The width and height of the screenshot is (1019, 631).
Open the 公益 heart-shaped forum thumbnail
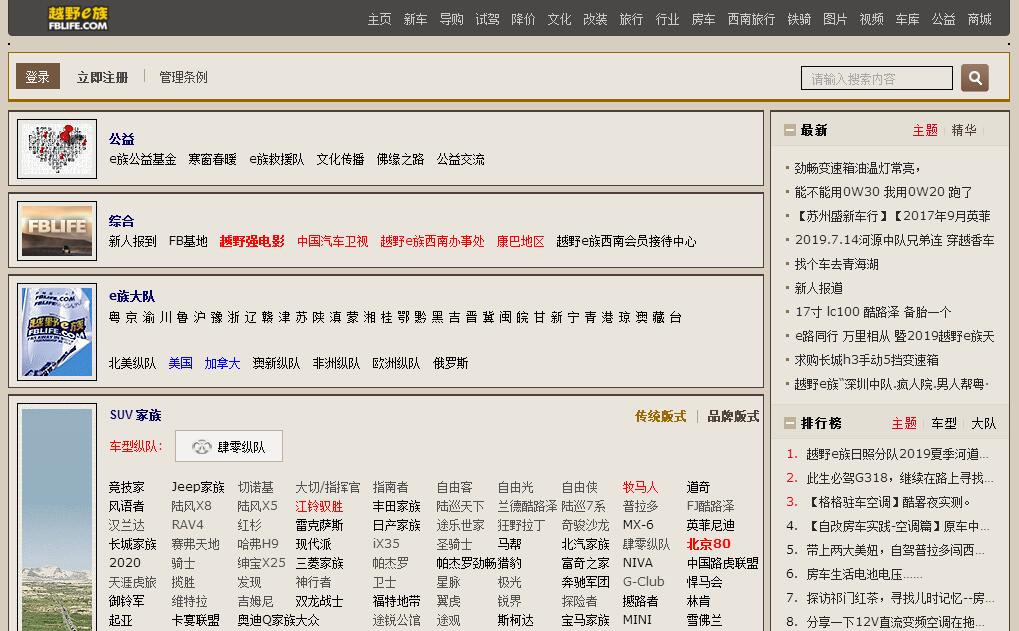[57, 148]
